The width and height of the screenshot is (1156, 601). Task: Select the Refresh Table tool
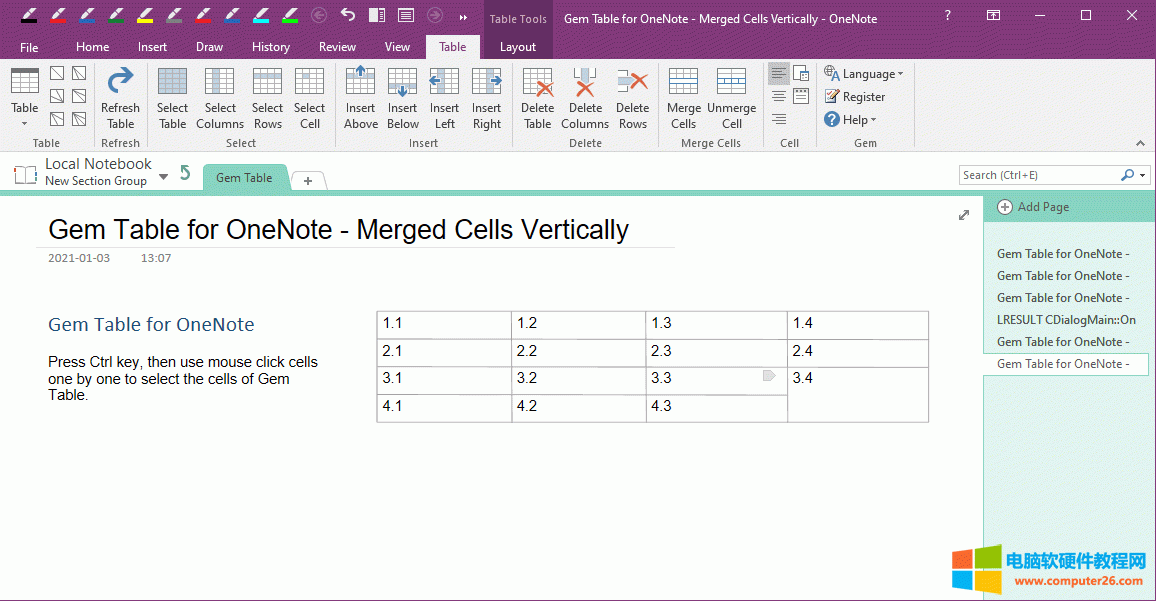pyautogui.click(x=120, y=97)
